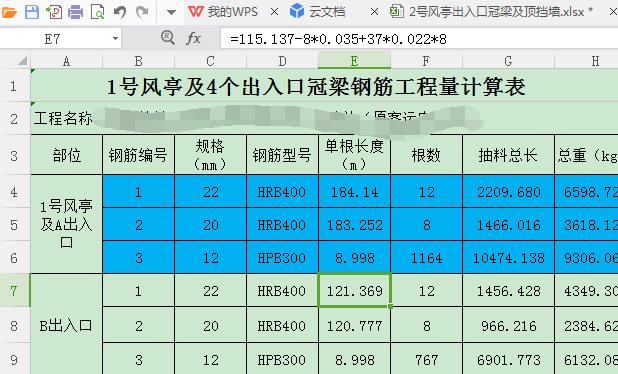
Task: Select row 4 header
Action: (15, 192)
